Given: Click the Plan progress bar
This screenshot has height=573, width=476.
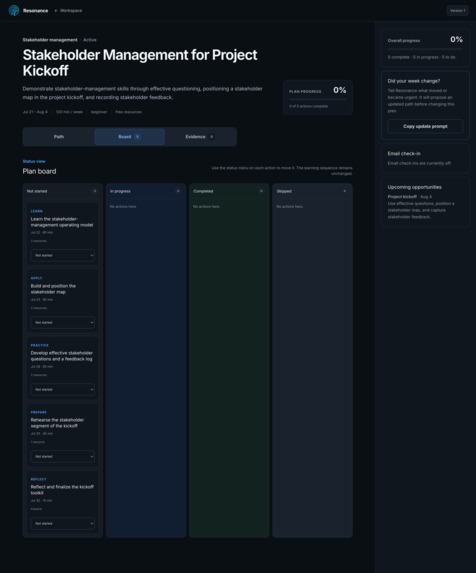Looking at the screenshot, I should pyautogui.click(x=317, y=99).
